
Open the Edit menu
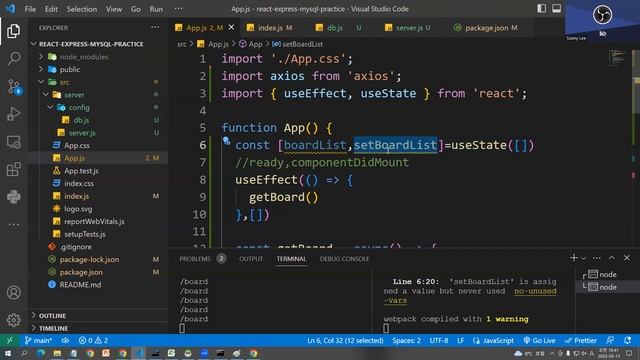pos(51,9)
